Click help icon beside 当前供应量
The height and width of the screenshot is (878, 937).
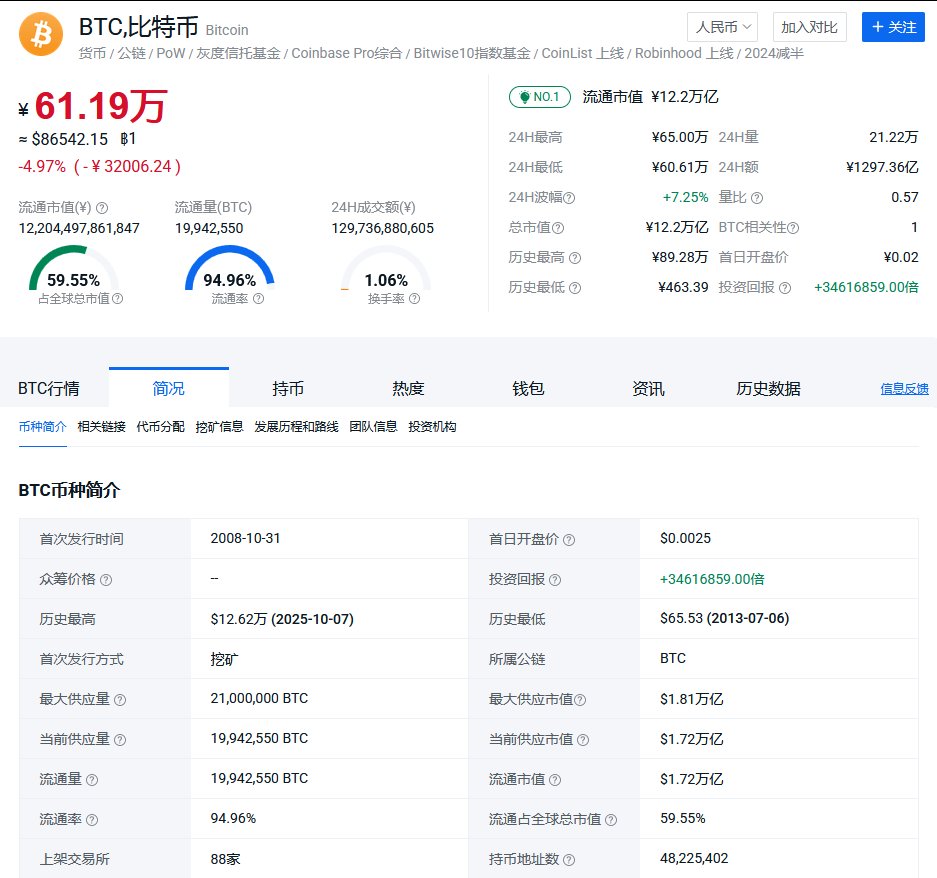(120, 740)
